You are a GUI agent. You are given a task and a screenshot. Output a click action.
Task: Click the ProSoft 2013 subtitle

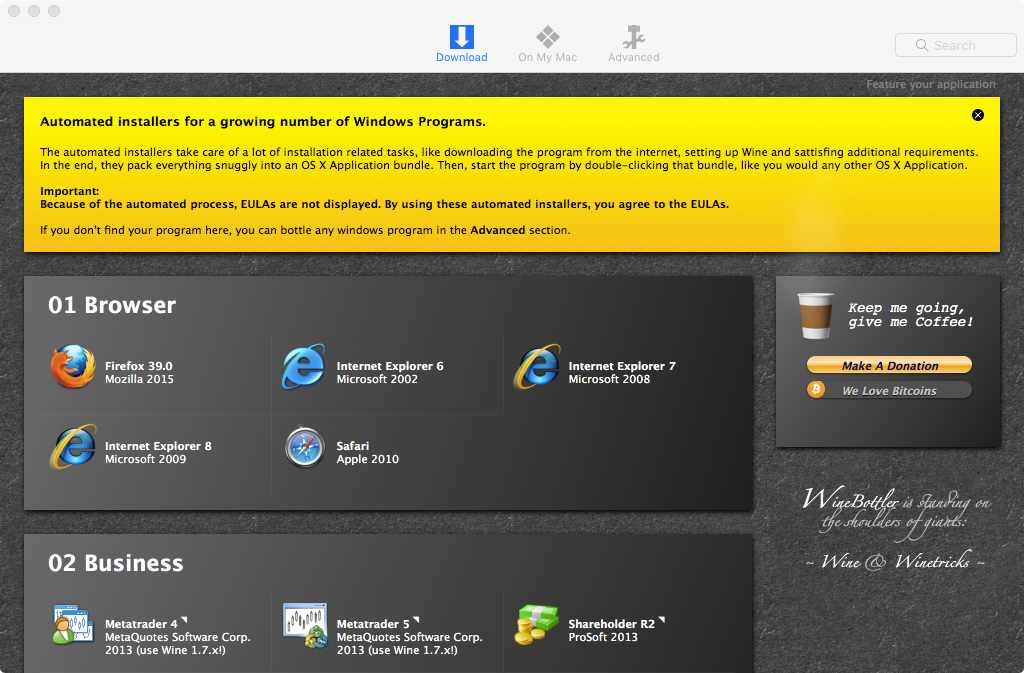pos(603,637)
